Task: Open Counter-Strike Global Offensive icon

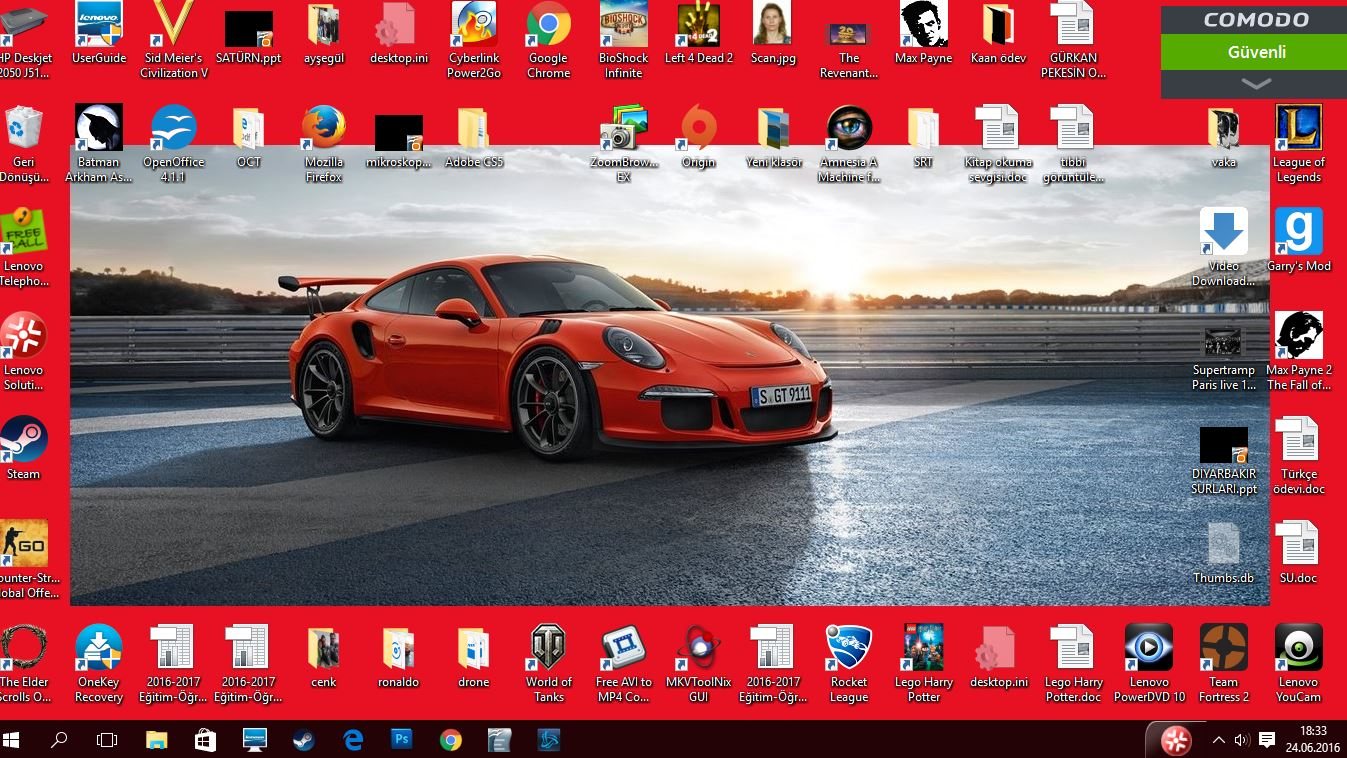Action: coord(24,560)
